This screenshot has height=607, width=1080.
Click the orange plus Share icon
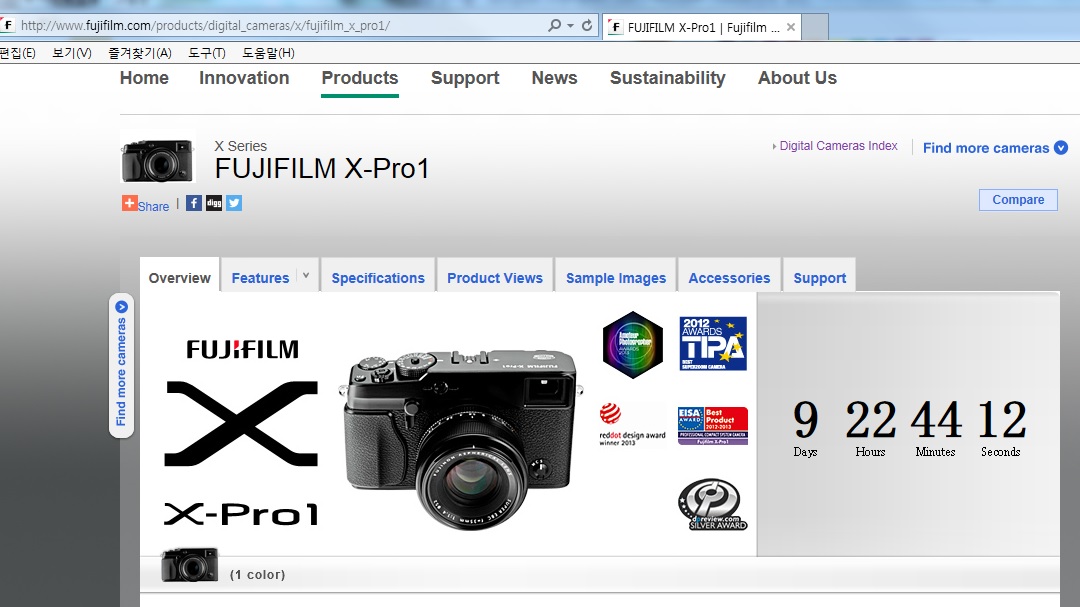pos(129,203)
